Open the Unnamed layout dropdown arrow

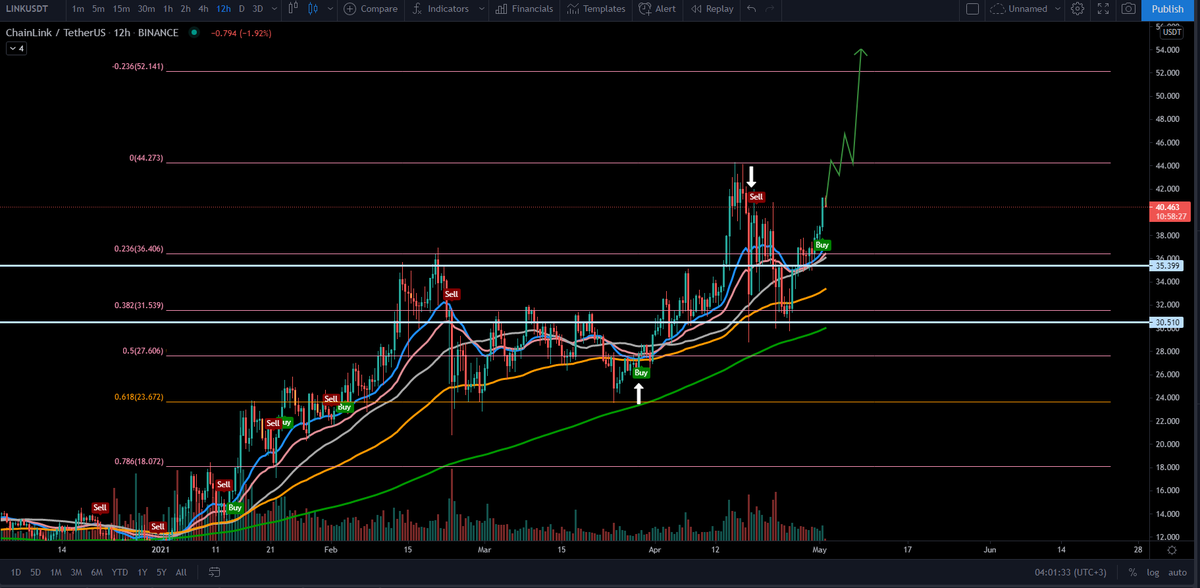[x=1058, y=9]
